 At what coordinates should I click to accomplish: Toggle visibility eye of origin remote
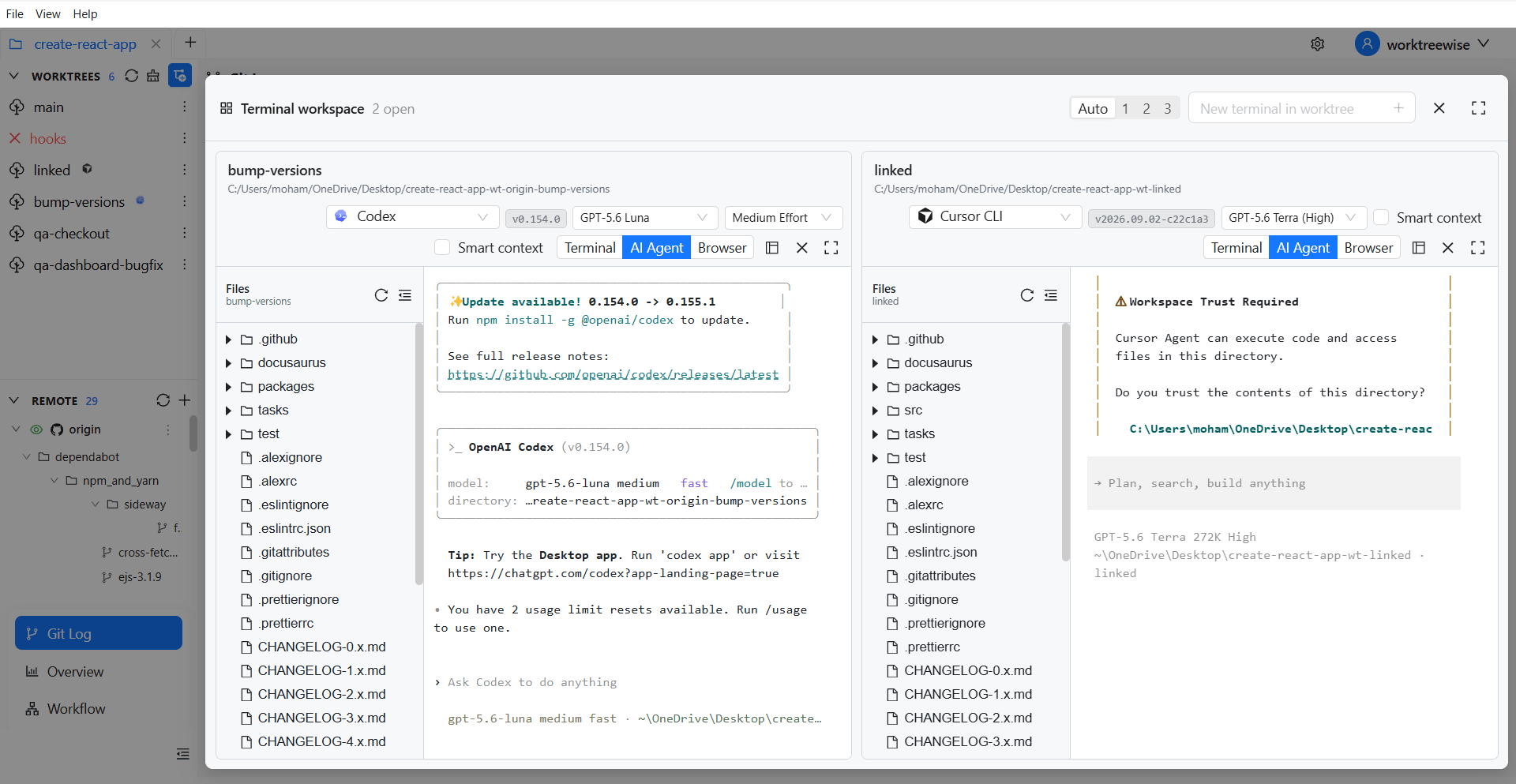point(36,430)
